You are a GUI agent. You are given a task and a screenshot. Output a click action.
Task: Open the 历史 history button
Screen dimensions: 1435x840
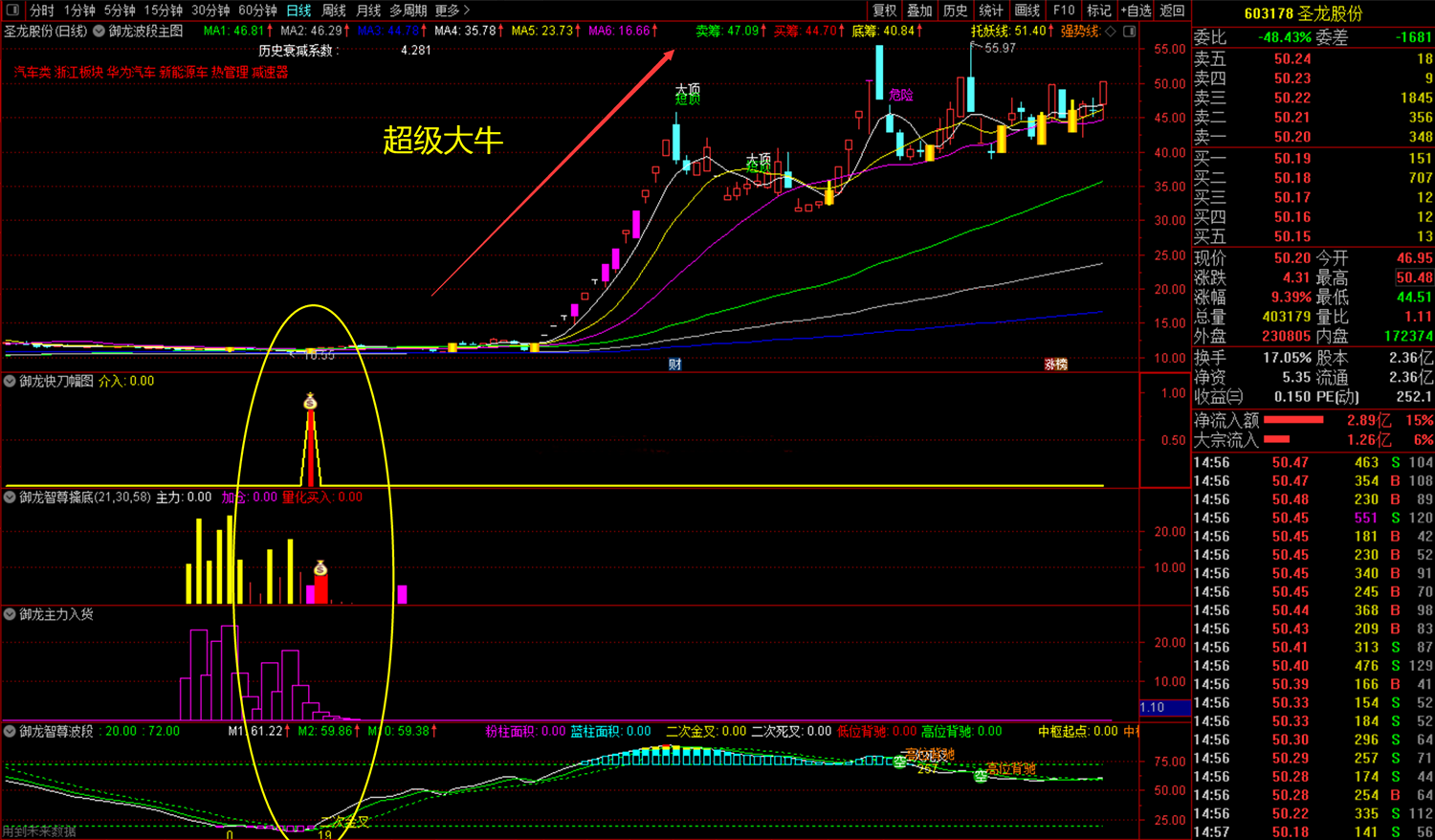(955, 11)
